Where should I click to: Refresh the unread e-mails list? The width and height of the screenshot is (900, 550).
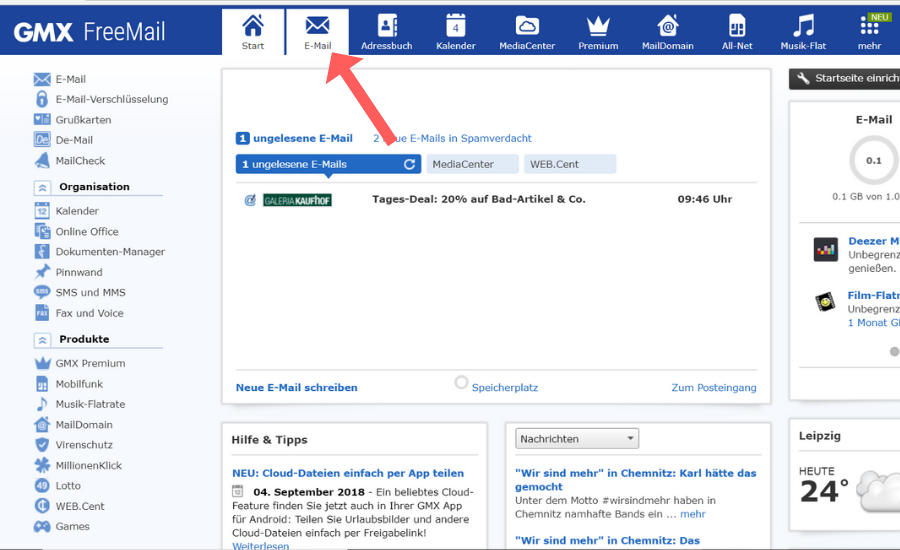pos(409,164)
